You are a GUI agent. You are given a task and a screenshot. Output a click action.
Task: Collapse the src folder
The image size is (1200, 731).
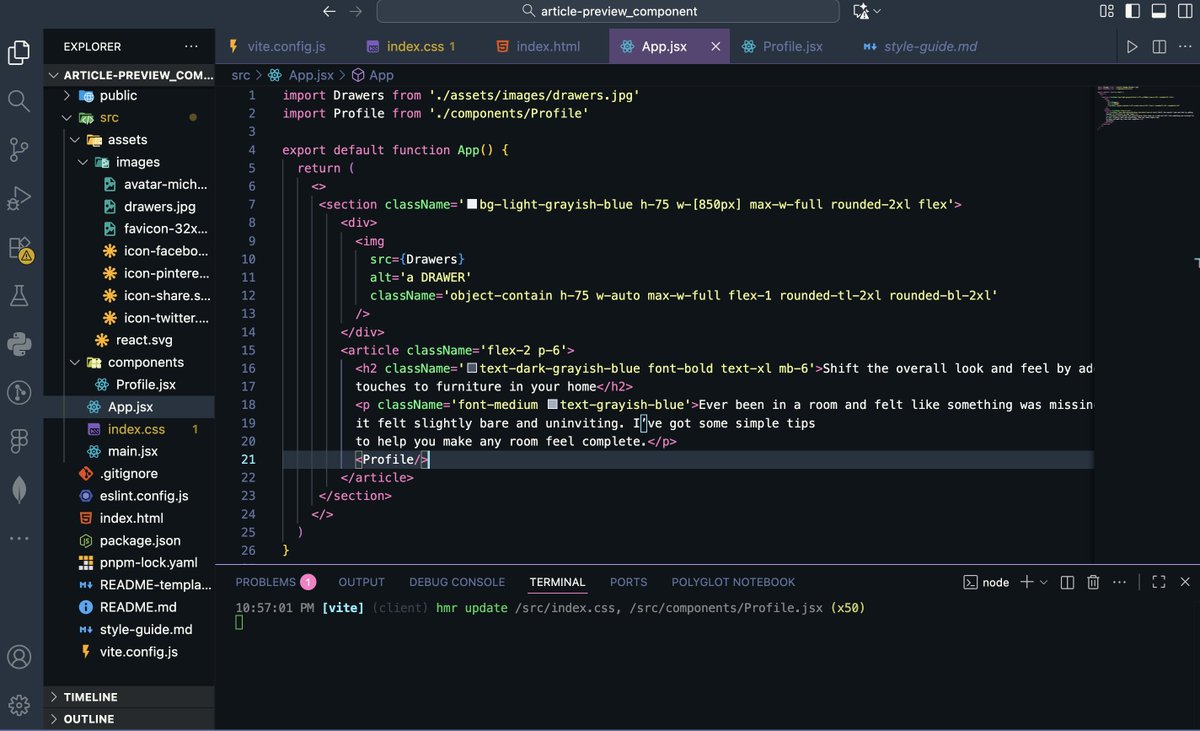127,118
